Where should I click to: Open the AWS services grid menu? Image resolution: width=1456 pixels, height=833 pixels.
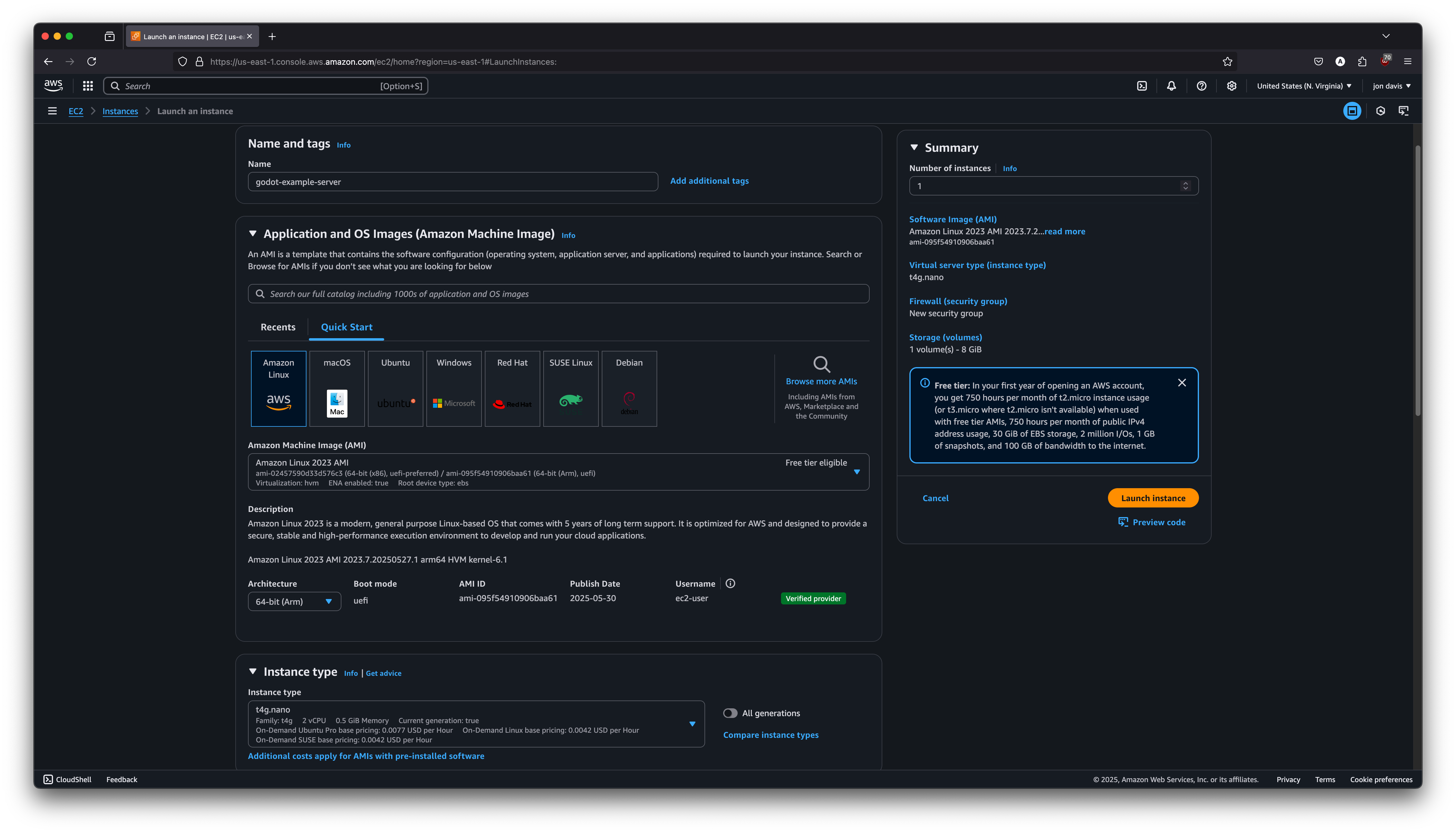tap(88, 86)
